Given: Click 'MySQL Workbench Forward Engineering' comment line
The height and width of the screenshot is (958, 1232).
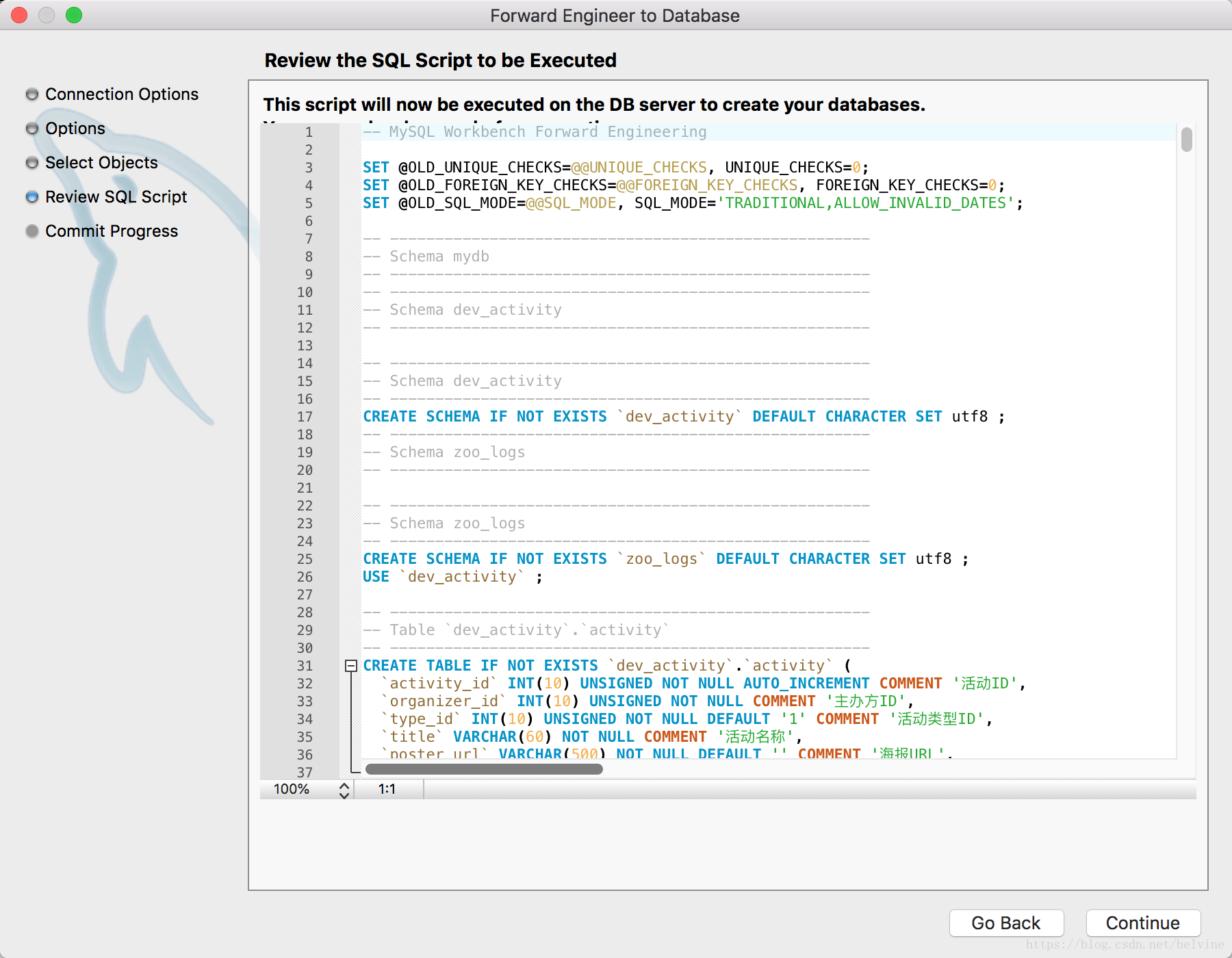Looking at the screenshot, I should [535, 131].
